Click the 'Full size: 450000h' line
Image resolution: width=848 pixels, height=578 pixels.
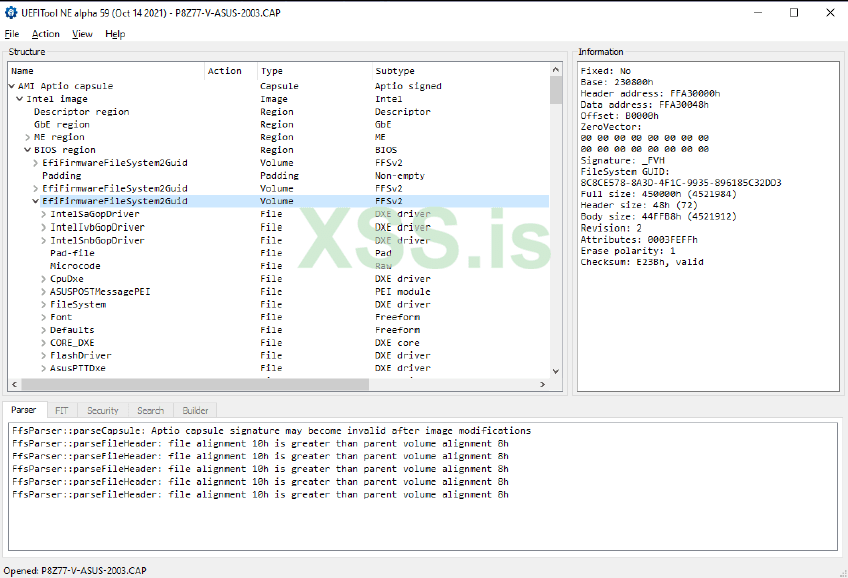658,194
